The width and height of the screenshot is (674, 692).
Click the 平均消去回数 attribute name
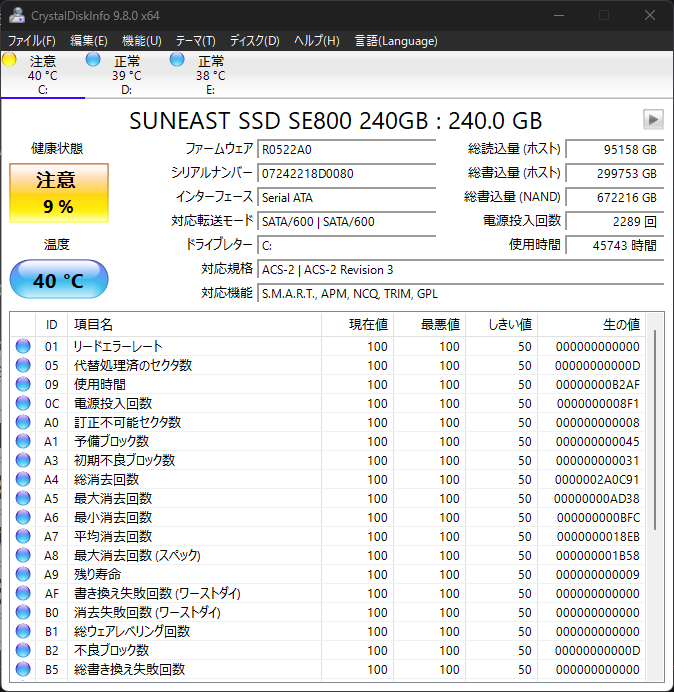[113, 536]
